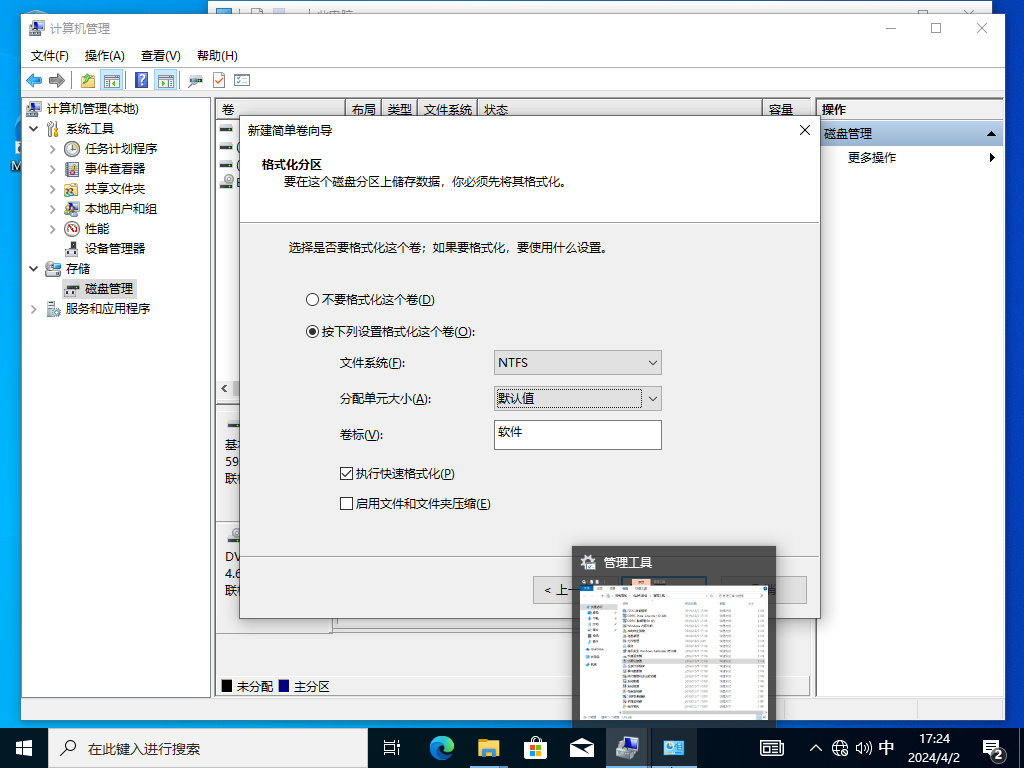This screenshot has height=768, width=1024.
Task: Click the blue Back arrow in toolbar
Action: tap(34, 80)
